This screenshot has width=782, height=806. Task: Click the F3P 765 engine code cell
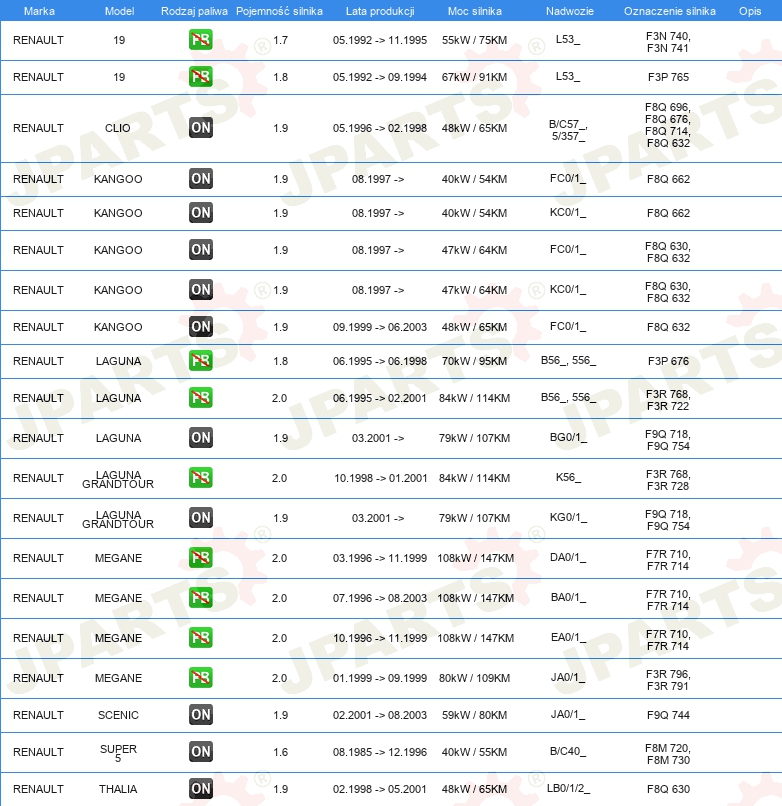coord(668,77)
